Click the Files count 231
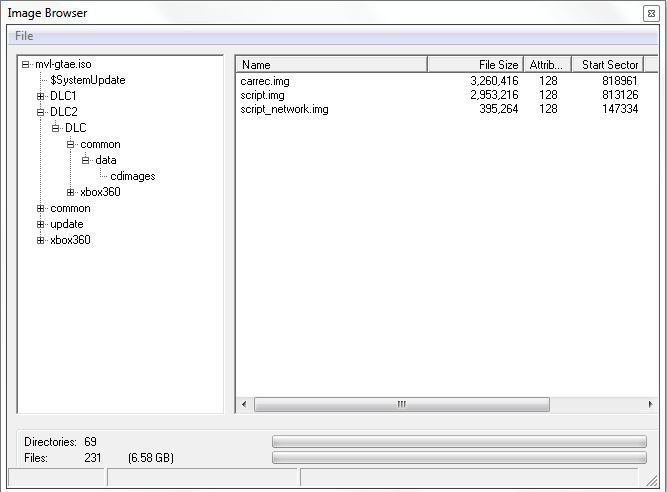 point(93,458)
